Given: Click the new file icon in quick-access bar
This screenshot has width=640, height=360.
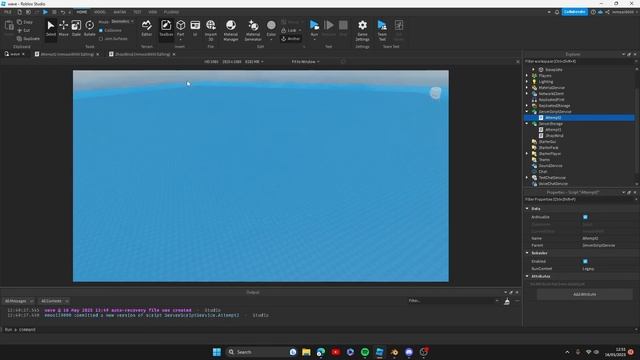Looking at the screenshot, I should click(x=19, y=12).
